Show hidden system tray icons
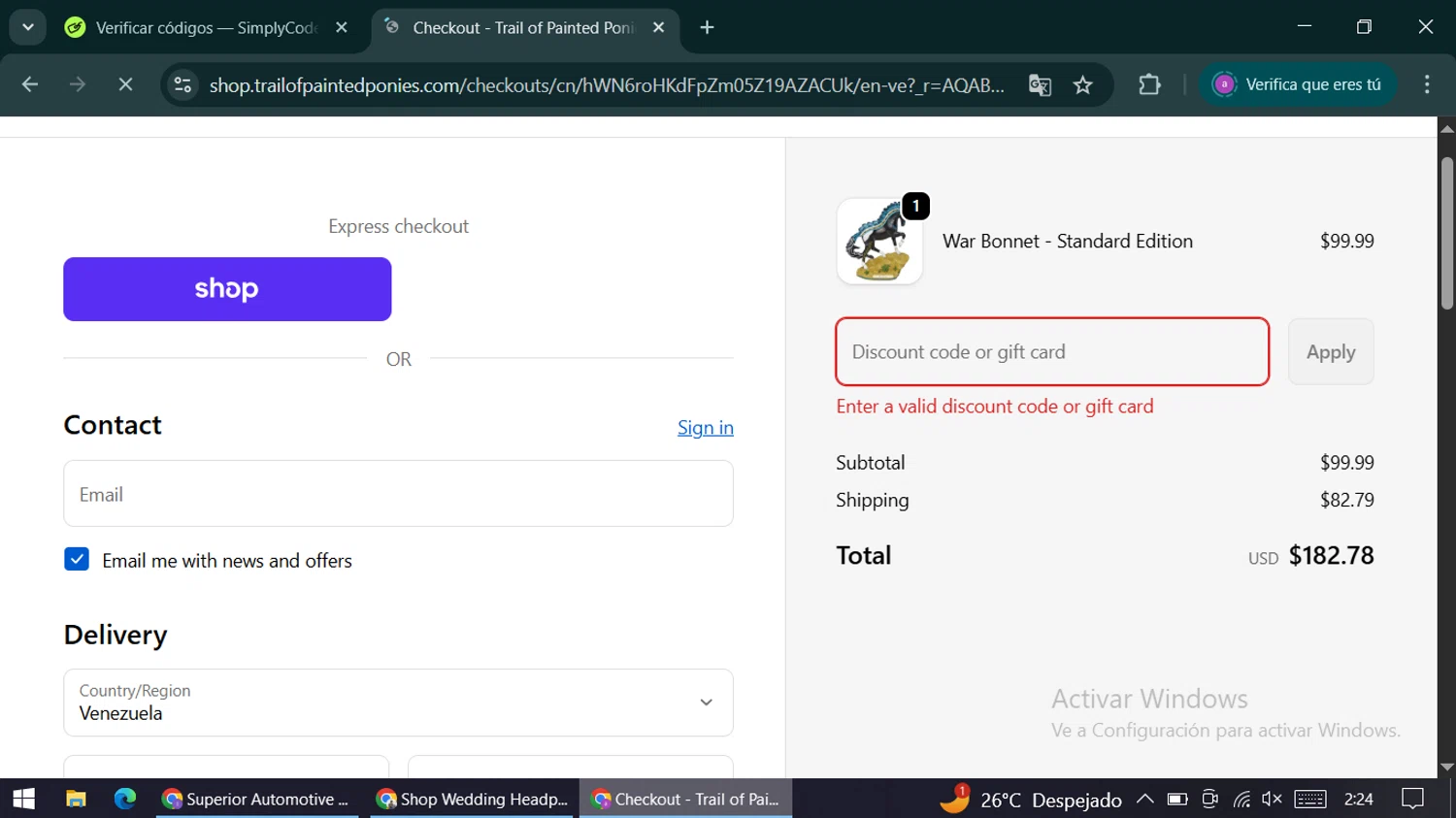The image size is (1456, 818). pos(1145,799)
